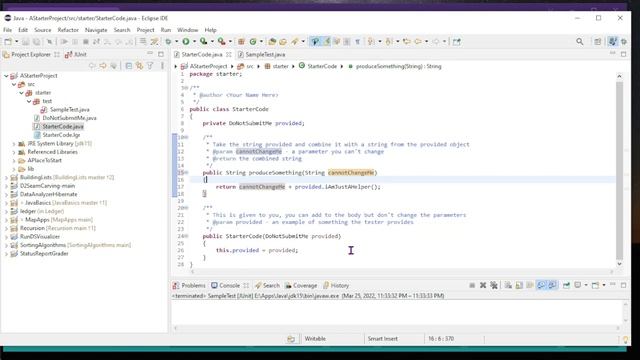Open the New file dropdown arrow
640x360 pixels.
pos(16,42)
